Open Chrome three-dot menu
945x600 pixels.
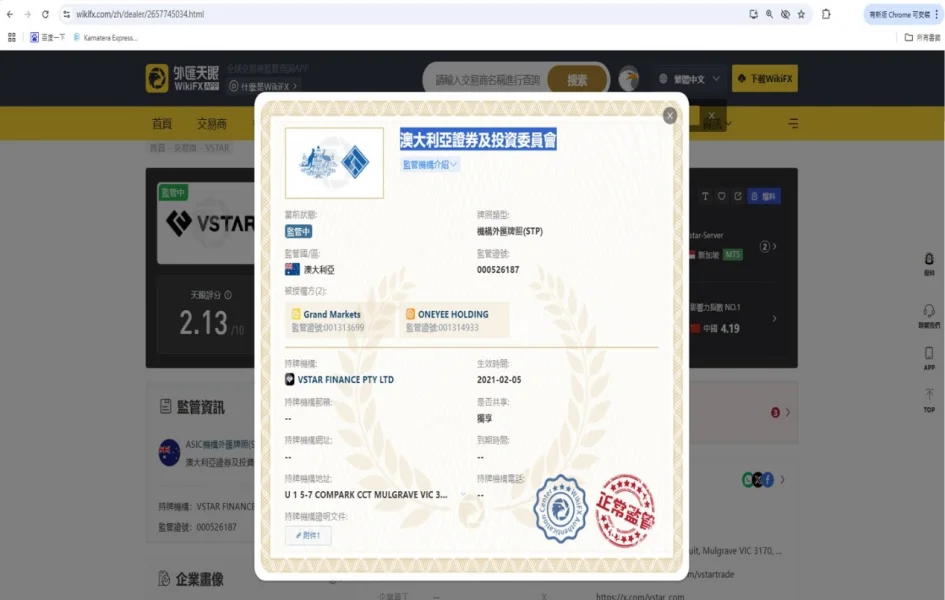pos(937,14)
